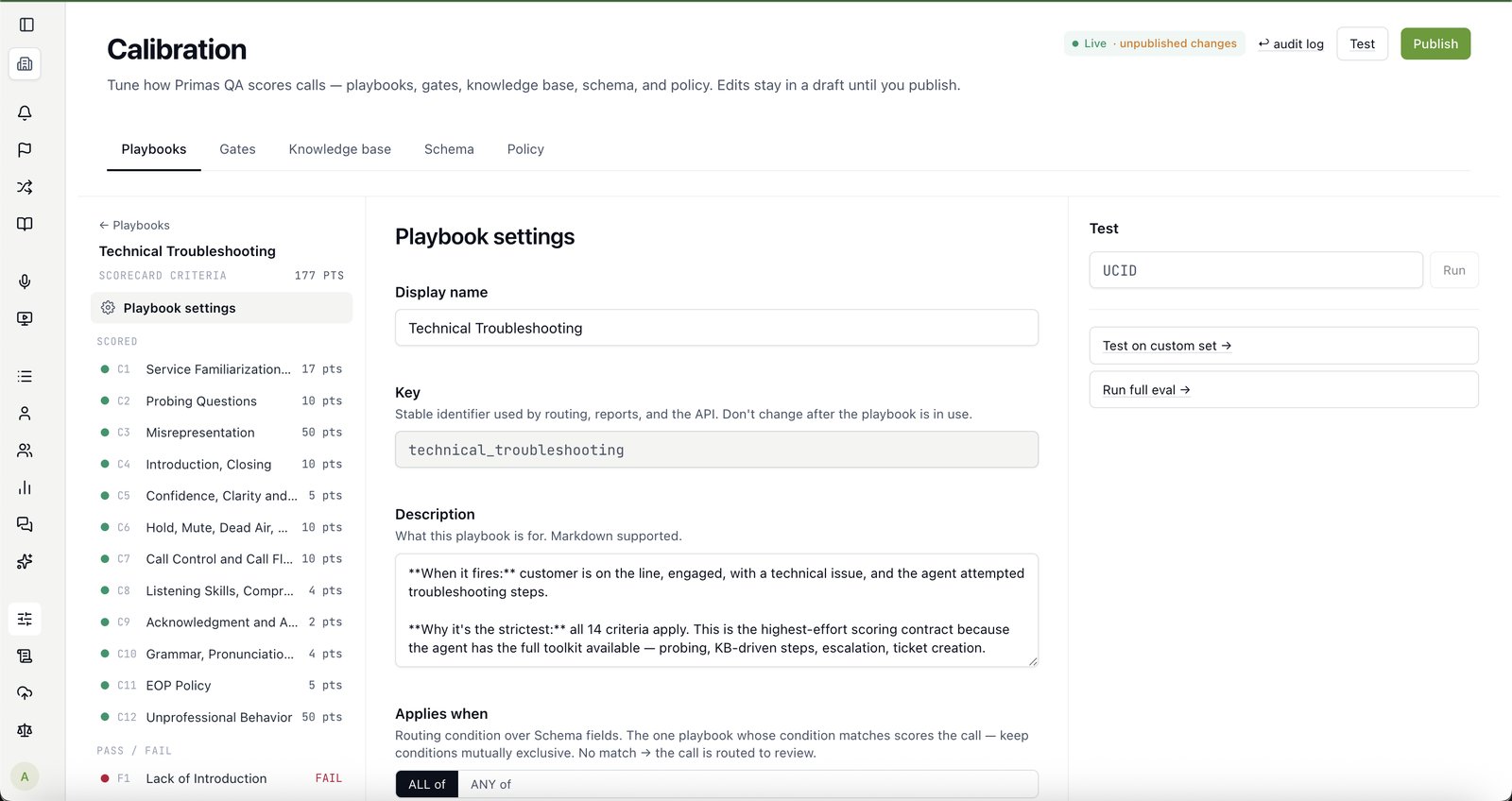The height and width of the screenshot is (801, 1512).
Task: Open the Knowledge base tab
Action: (340, 149)
